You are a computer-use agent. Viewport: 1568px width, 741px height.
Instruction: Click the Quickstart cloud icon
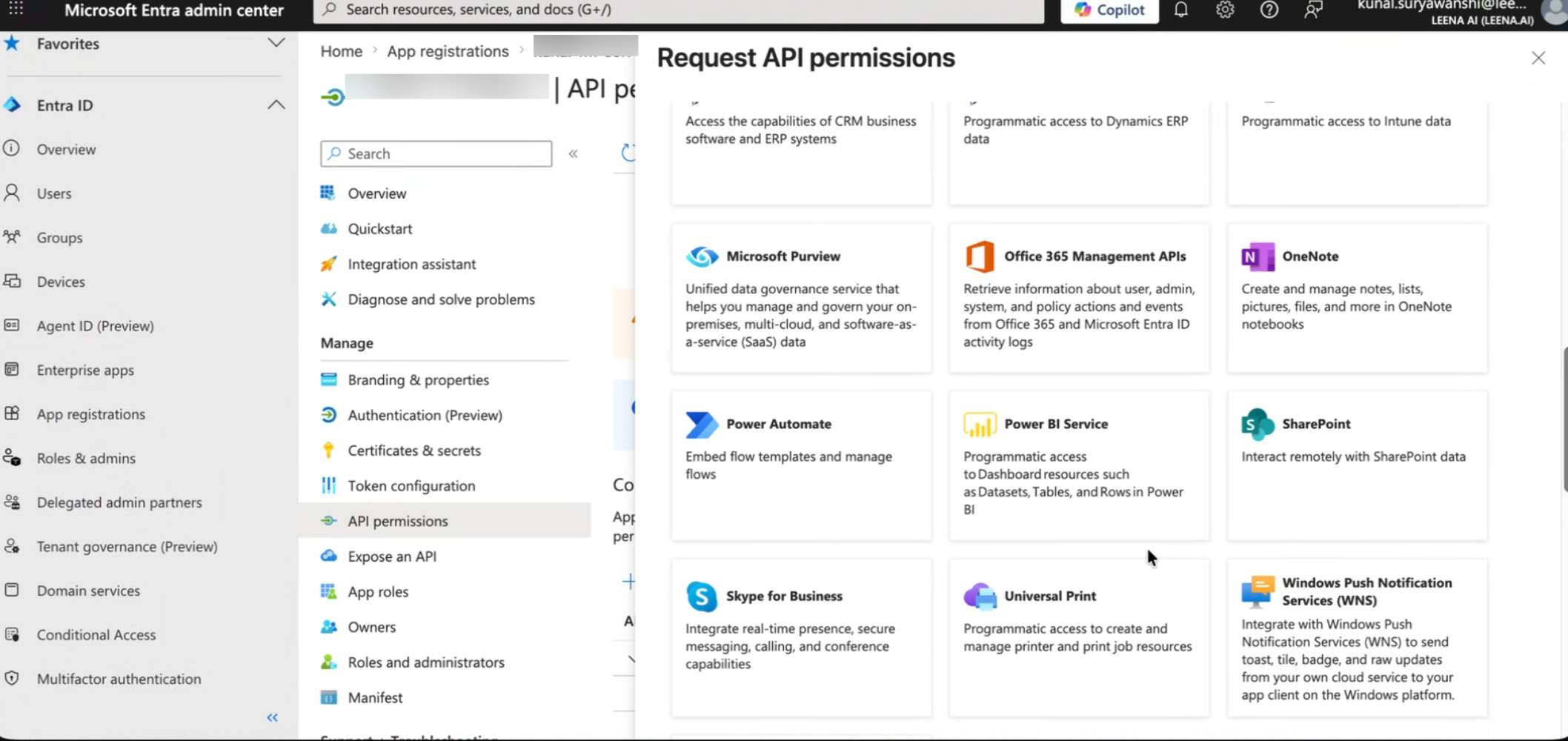coord(328,228)
